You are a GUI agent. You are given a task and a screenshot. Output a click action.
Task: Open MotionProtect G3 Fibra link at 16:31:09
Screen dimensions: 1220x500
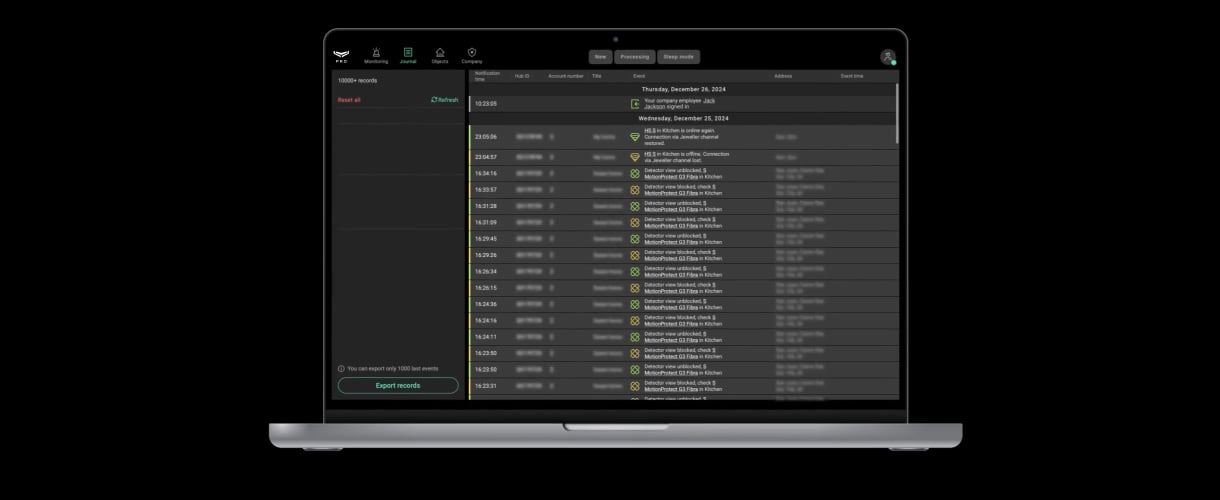[672, 225]
